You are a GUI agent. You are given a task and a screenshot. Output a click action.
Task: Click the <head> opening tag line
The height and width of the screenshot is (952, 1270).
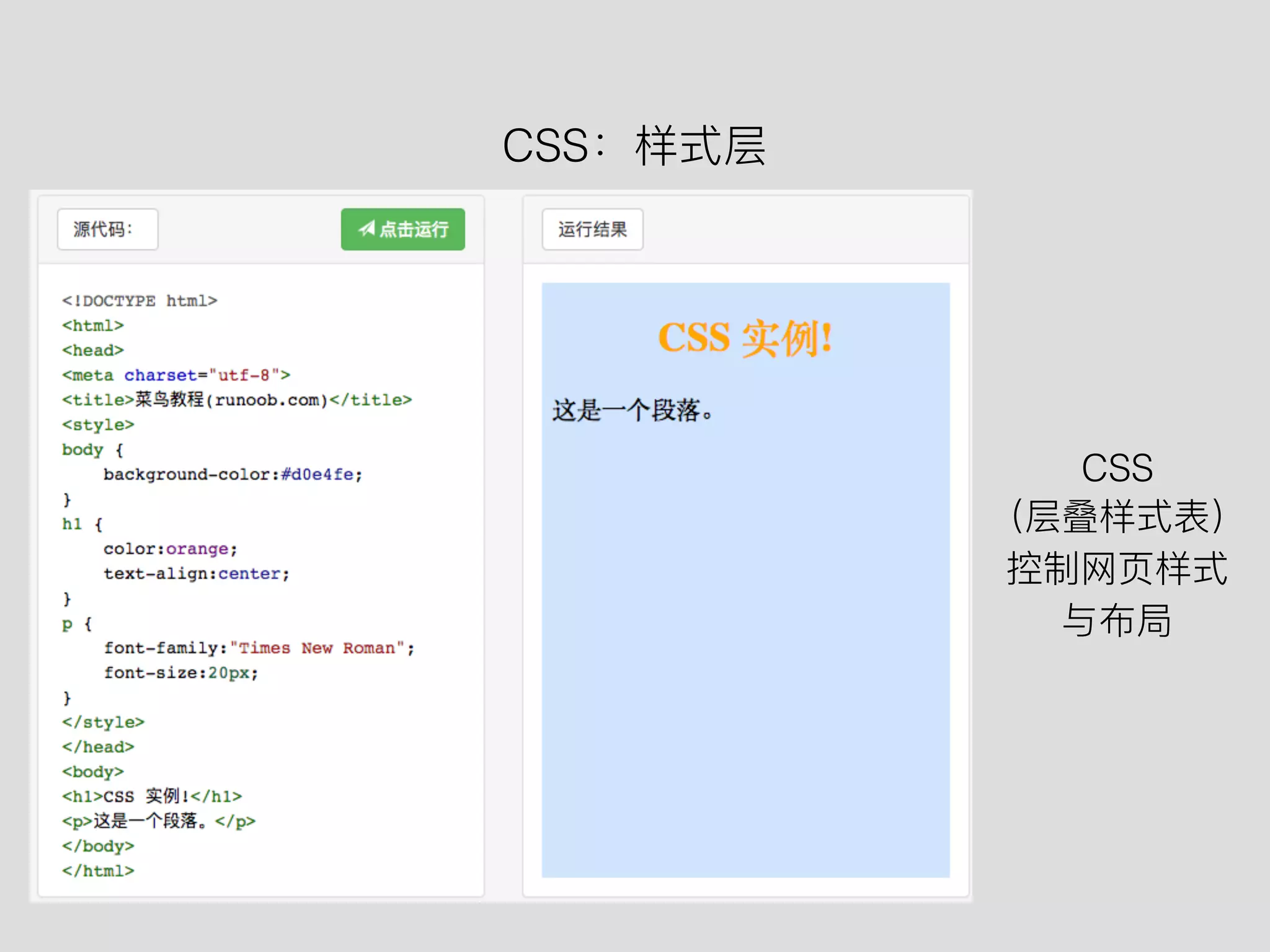(92, 351)
